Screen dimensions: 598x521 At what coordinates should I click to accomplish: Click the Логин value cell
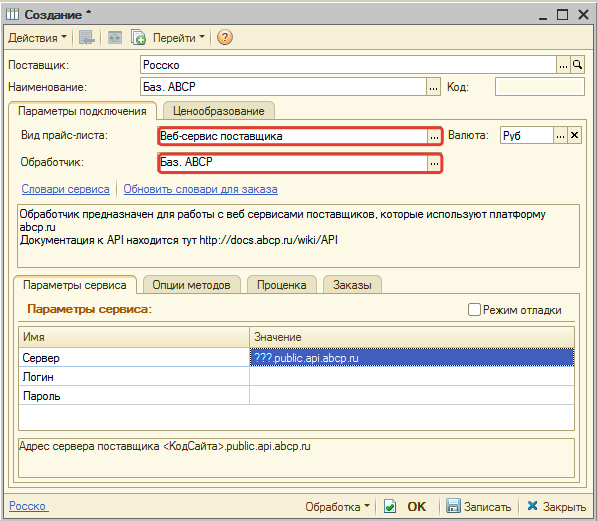pyautogui.click(x=412, y=376)
